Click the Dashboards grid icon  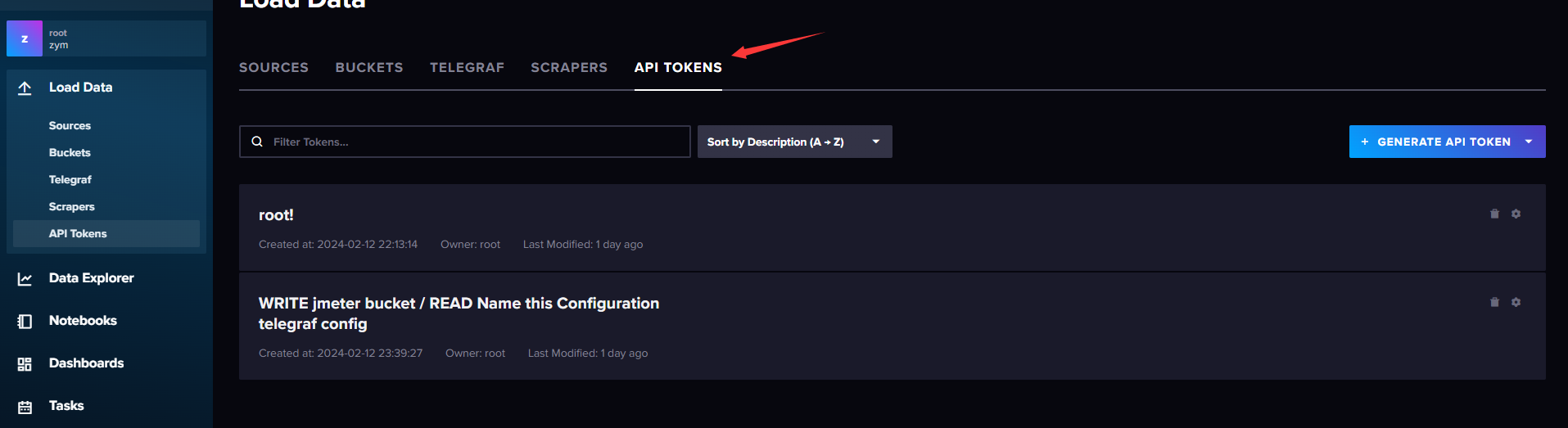point(25,364)
